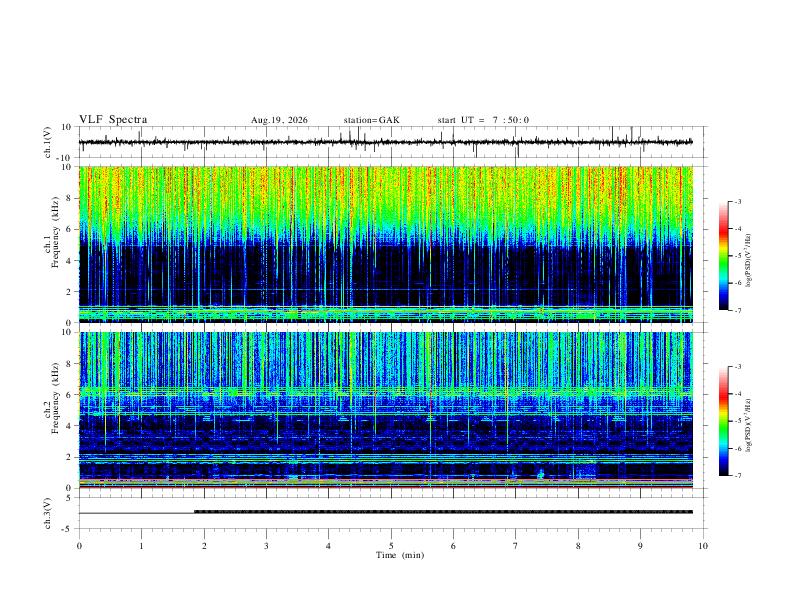Click the -3 value on upper colorbar
Viewport: 792px width, 612px height.
pos(738,201)
